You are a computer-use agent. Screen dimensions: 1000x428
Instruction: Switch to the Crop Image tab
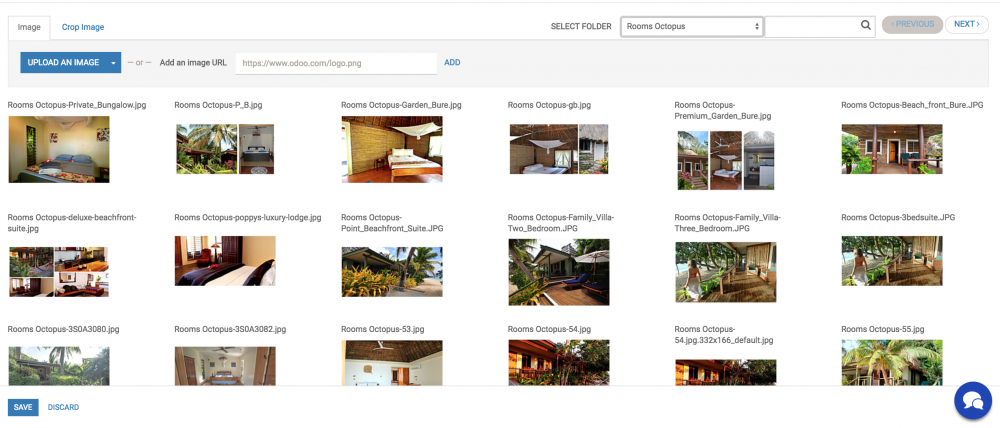click(83, 27)
